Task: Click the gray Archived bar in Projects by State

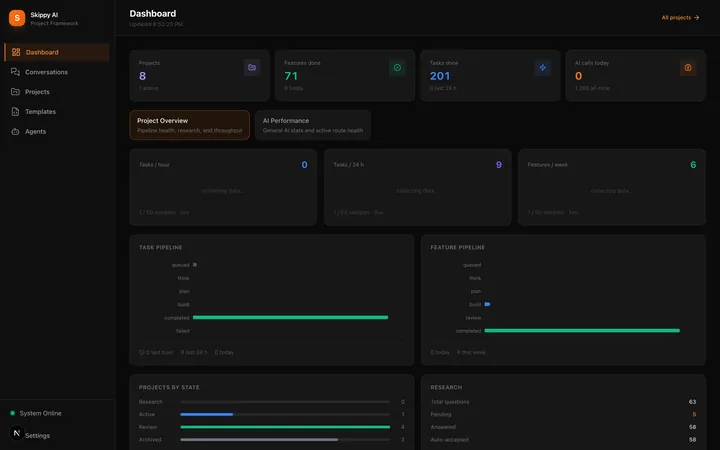Action: click(x=259, y=439)
